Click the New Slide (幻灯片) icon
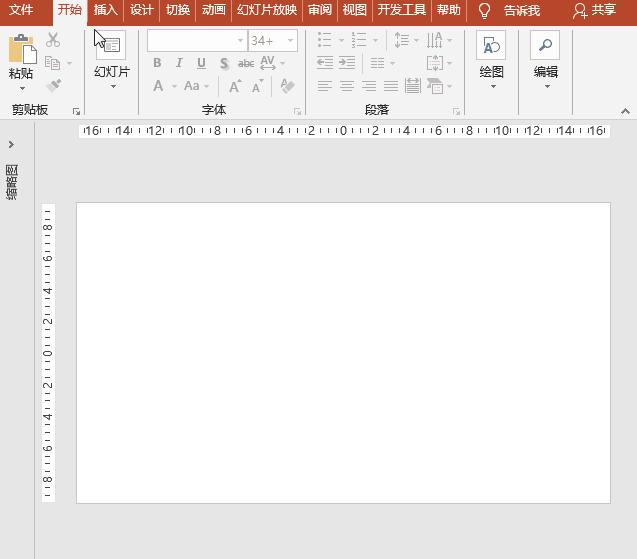The height and width of the screenshot is (559, 637). 111,46
